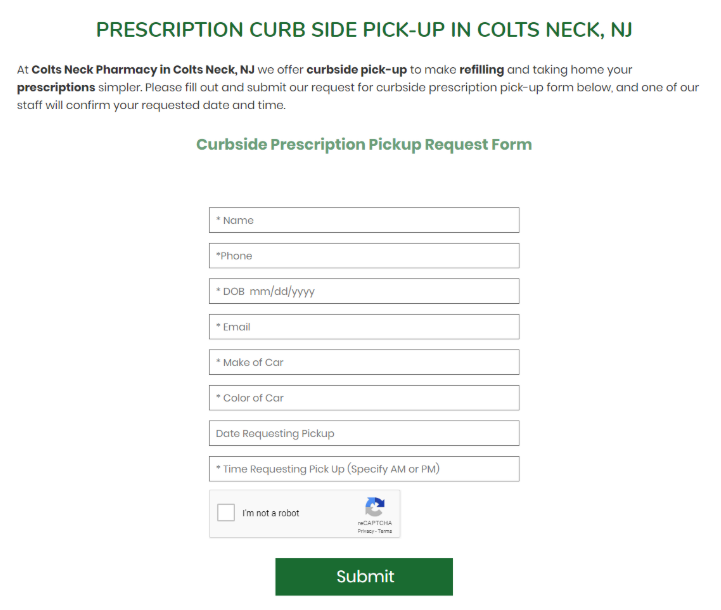The image size is (721, 610).
Task: Click into the Phone field
Action: [x=364, y=256]
